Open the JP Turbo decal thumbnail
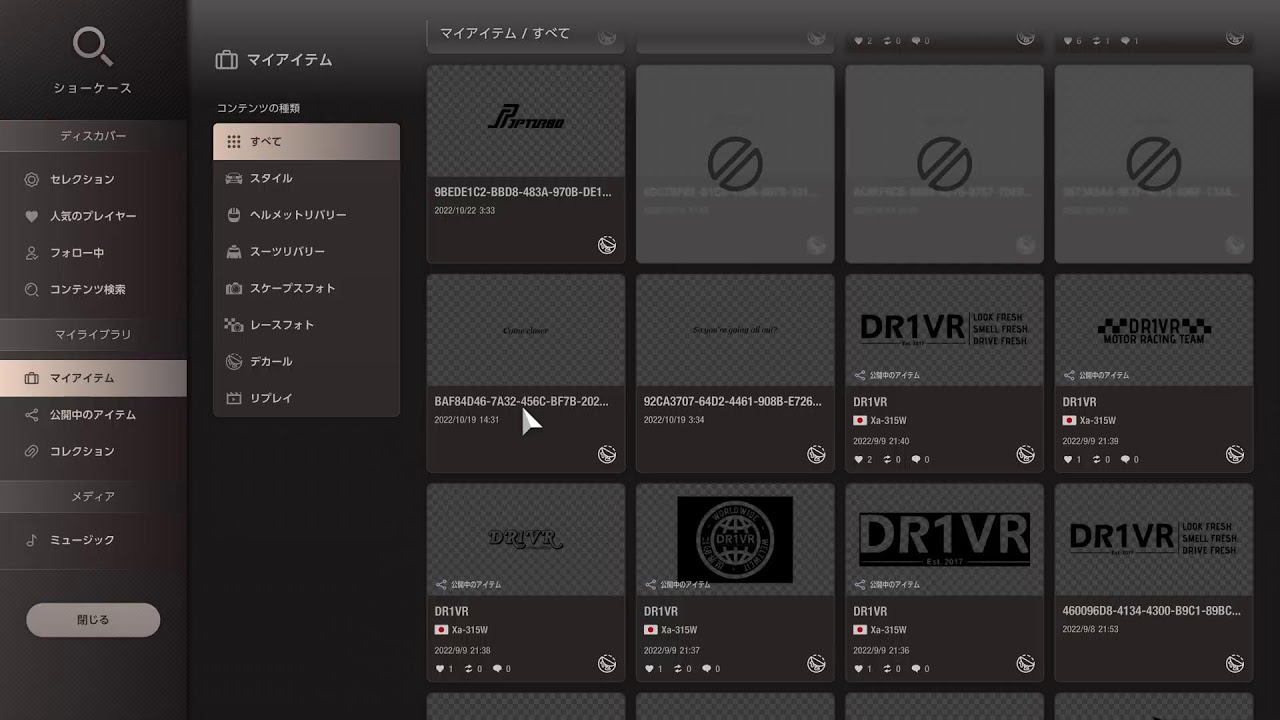Screen dimensions: 1280x720 pos(526,121)
